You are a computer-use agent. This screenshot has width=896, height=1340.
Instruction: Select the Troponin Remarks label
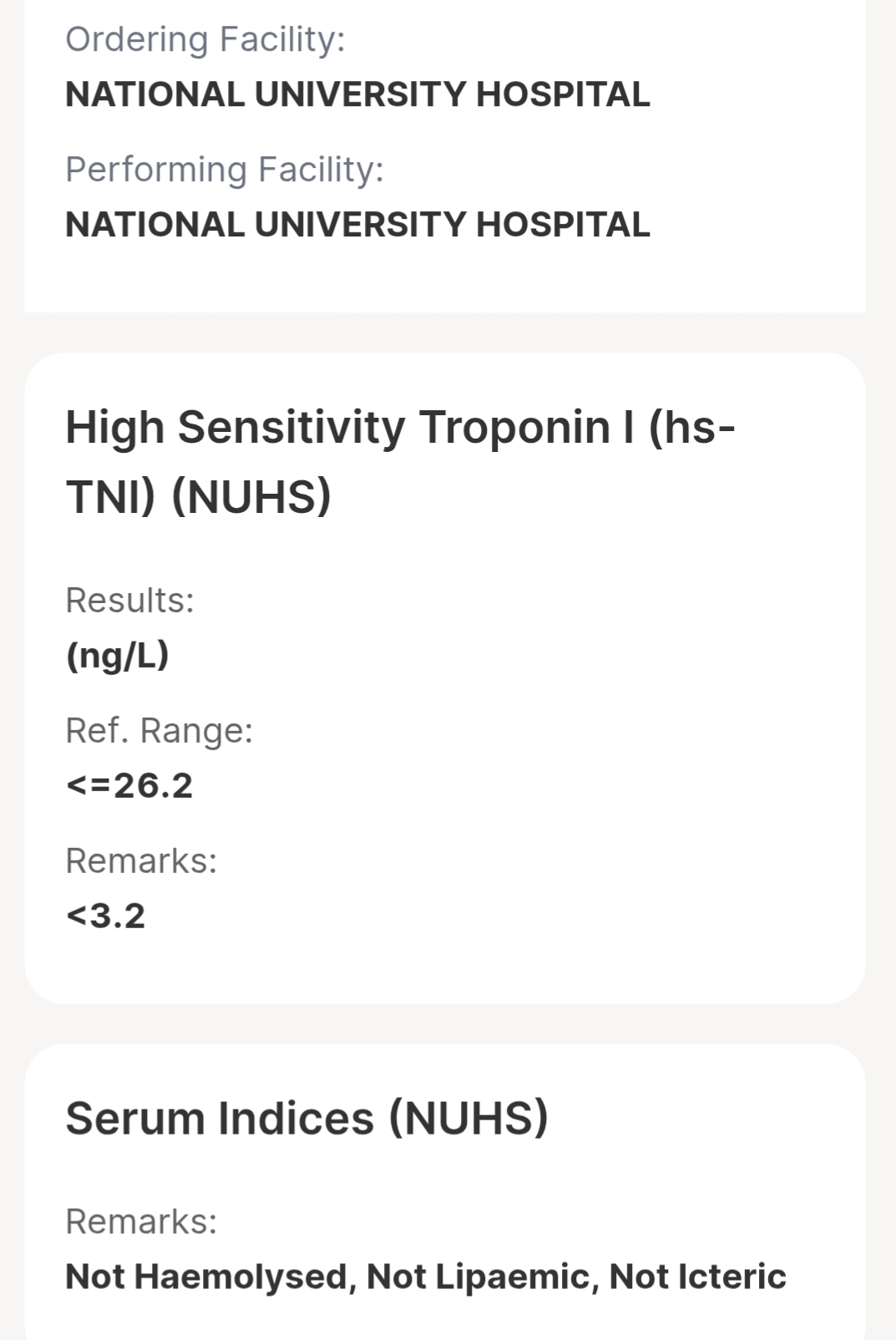(x=141, y=860)
